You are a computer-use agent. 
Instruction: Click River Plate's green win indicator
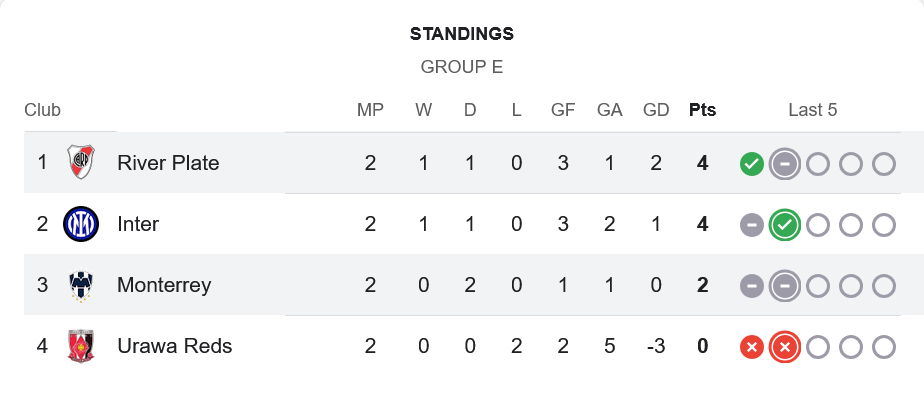click(x=752, y=164)
